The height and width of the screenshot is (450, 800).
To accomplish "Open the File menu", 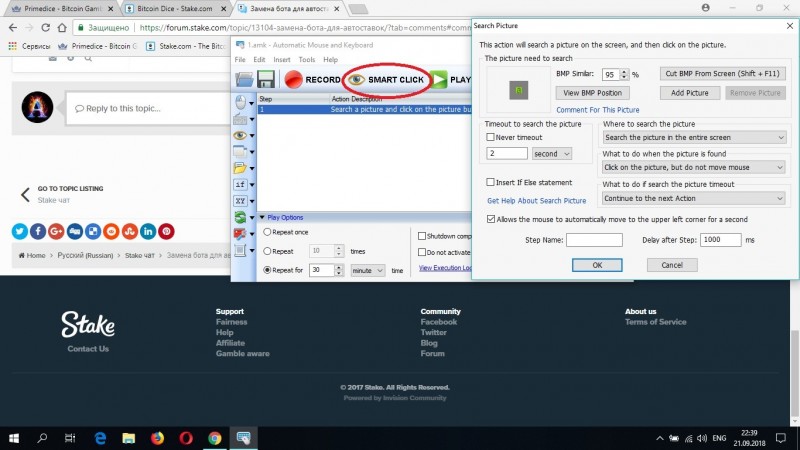I will 240,60.
